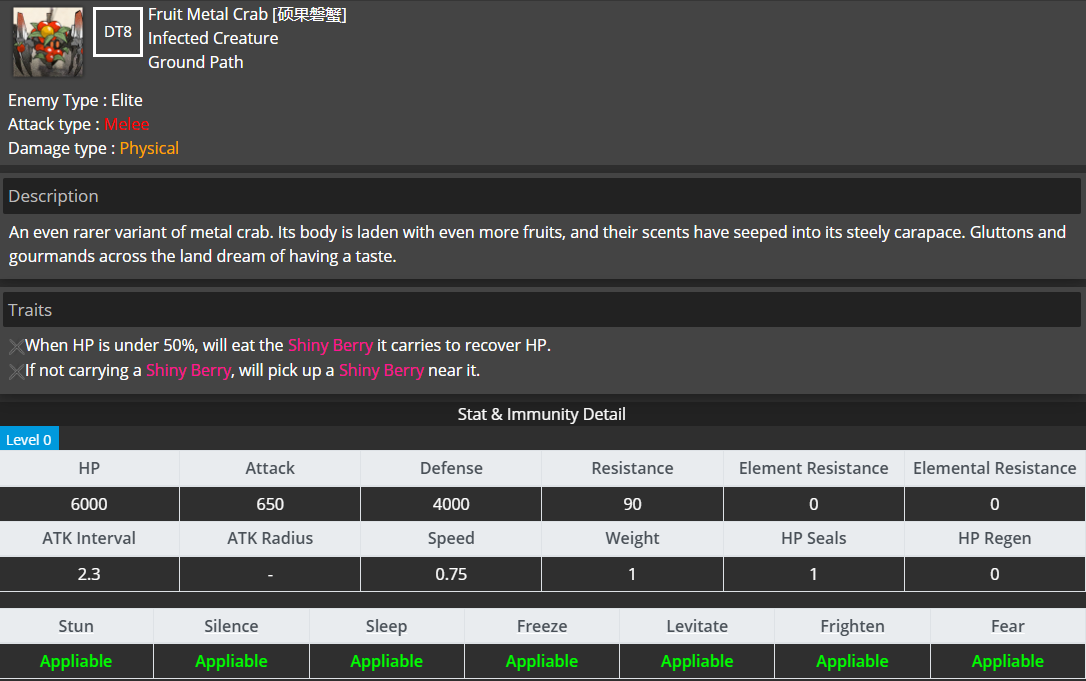This screenshot has width=1086, height=681.
Task: Click the last Shiny Berry link near 'near it'
Action: (x=381, y=370)
